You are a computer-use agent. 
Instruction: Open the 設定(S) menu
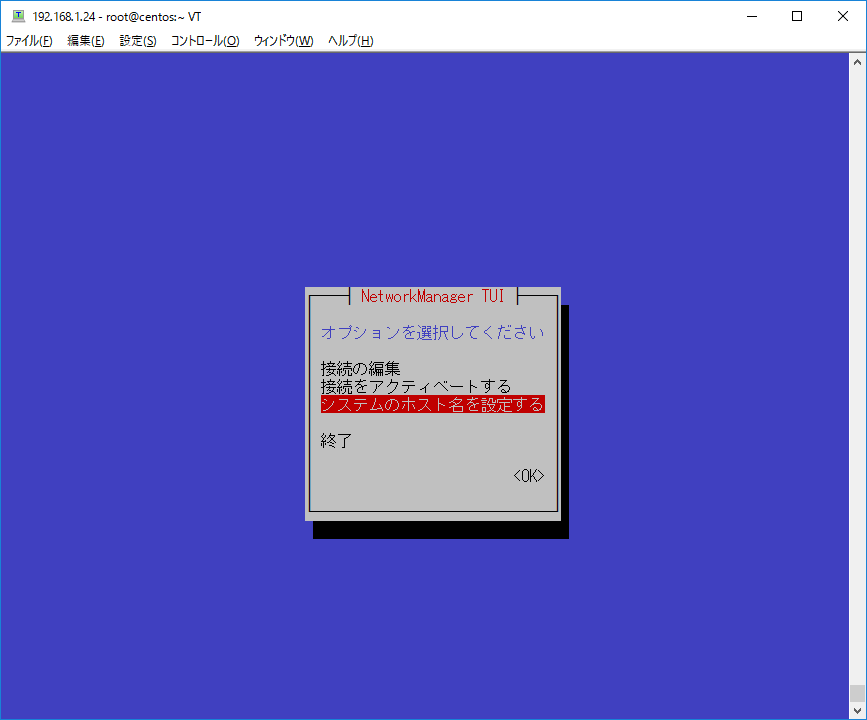138,41
